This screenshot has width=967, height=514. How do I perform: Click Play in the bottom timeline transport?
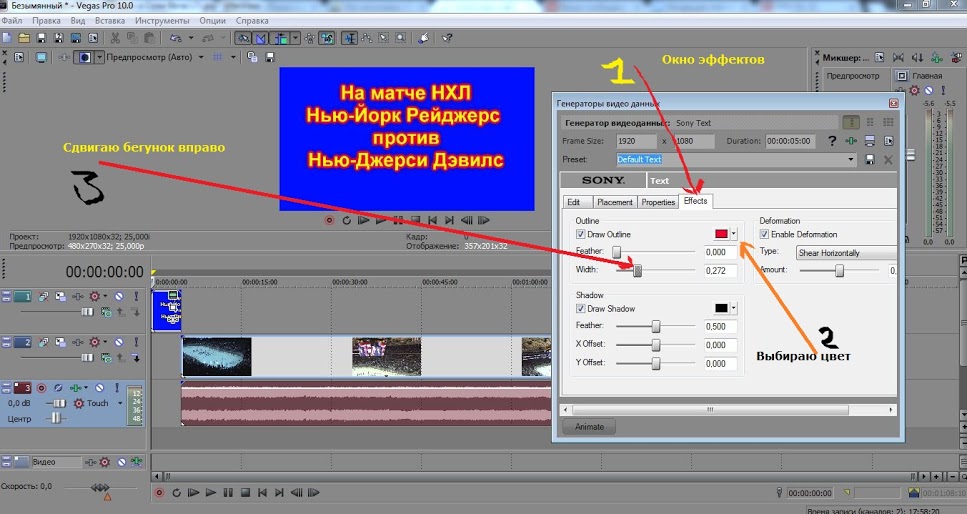[x=211, y=493]
